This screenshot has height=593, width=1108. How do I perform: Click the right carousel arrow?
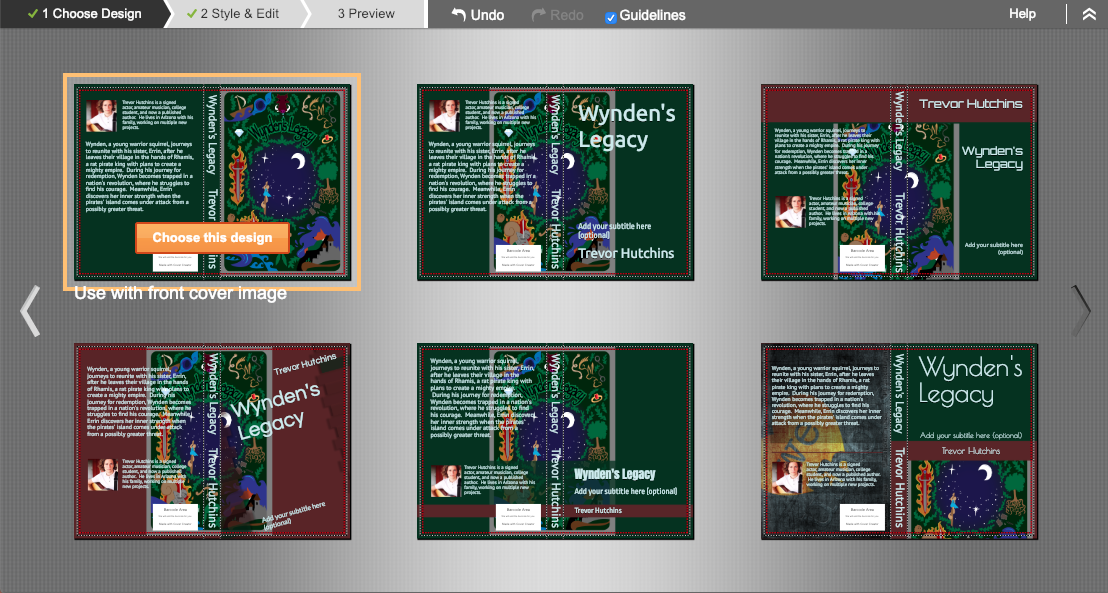(x=1080, y=310)
